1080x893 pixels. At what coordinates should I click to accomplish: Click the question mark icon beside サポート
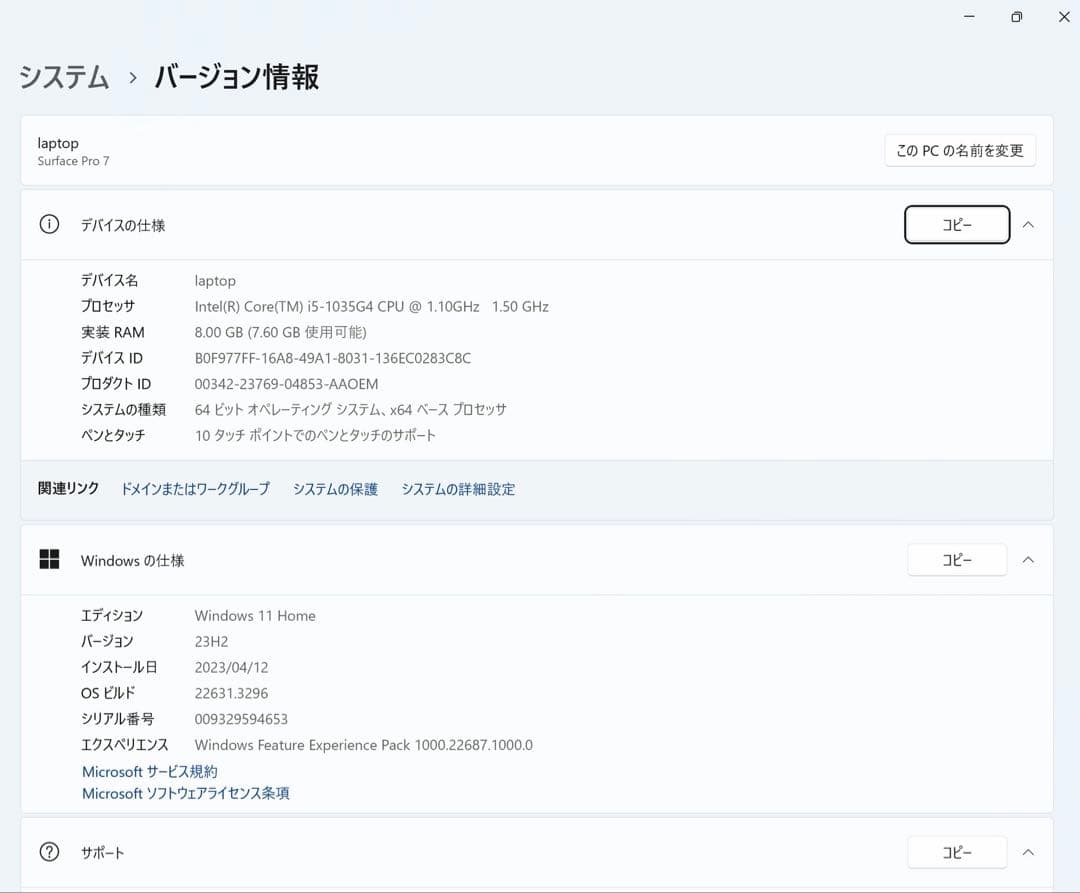tap(49, 852)
